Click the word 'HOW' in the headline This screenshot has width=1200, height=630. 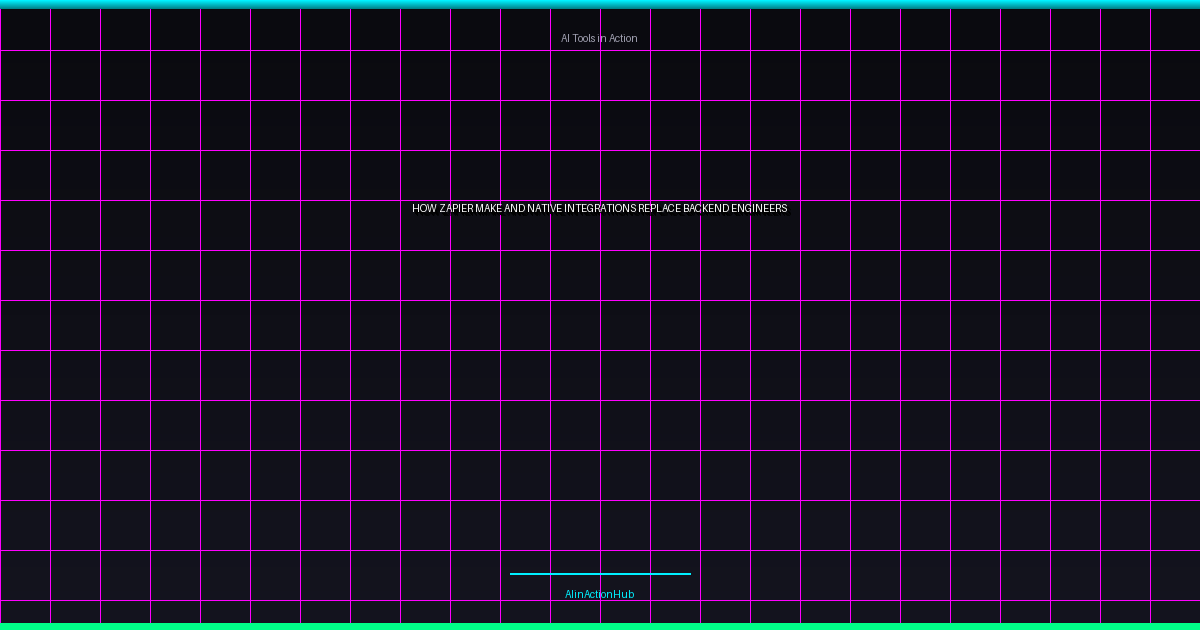pos(424,208)
